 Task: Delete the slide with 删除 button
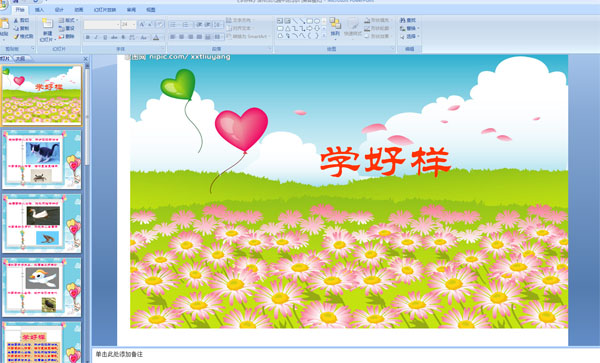[x=67, y=36]
